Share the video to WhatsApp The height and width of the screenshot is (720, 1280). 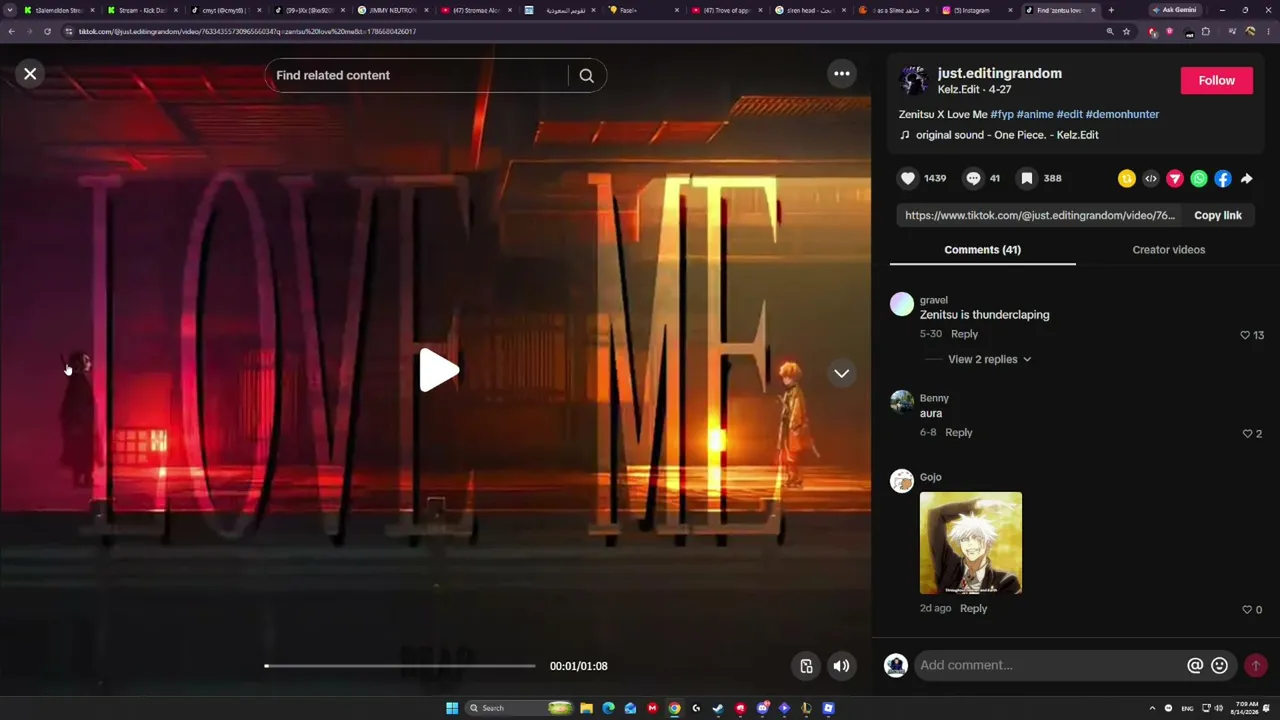[1199, 179]
